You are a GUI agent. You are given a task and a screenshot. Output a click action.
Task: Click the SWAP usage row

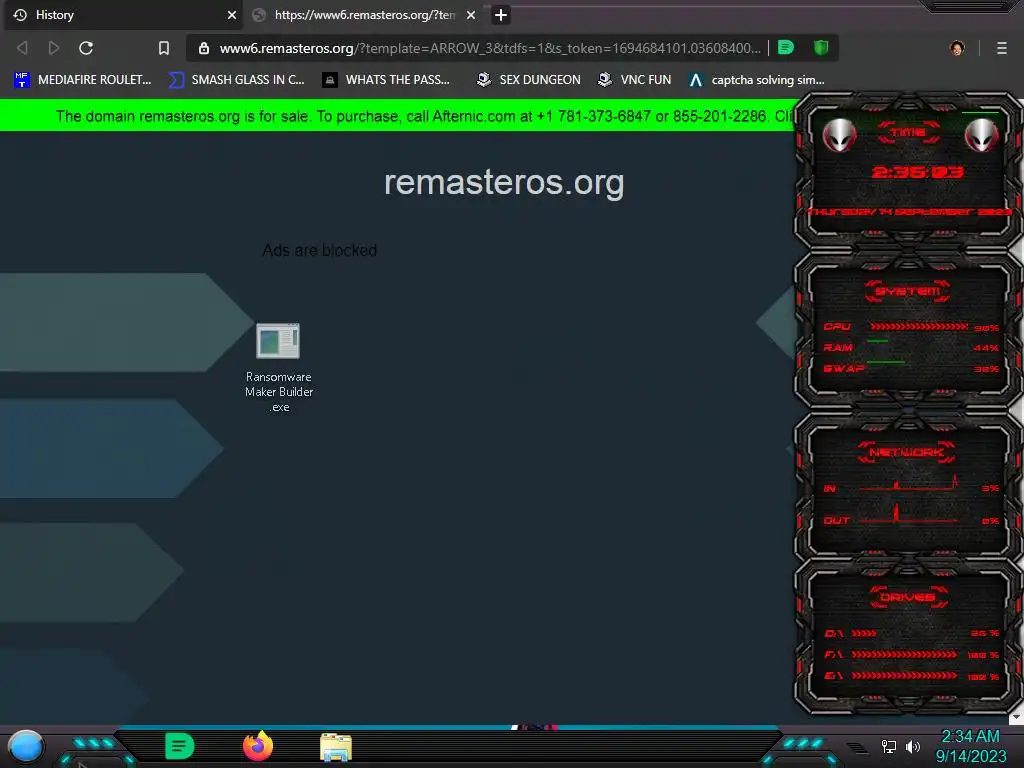(x=911, y=368)
